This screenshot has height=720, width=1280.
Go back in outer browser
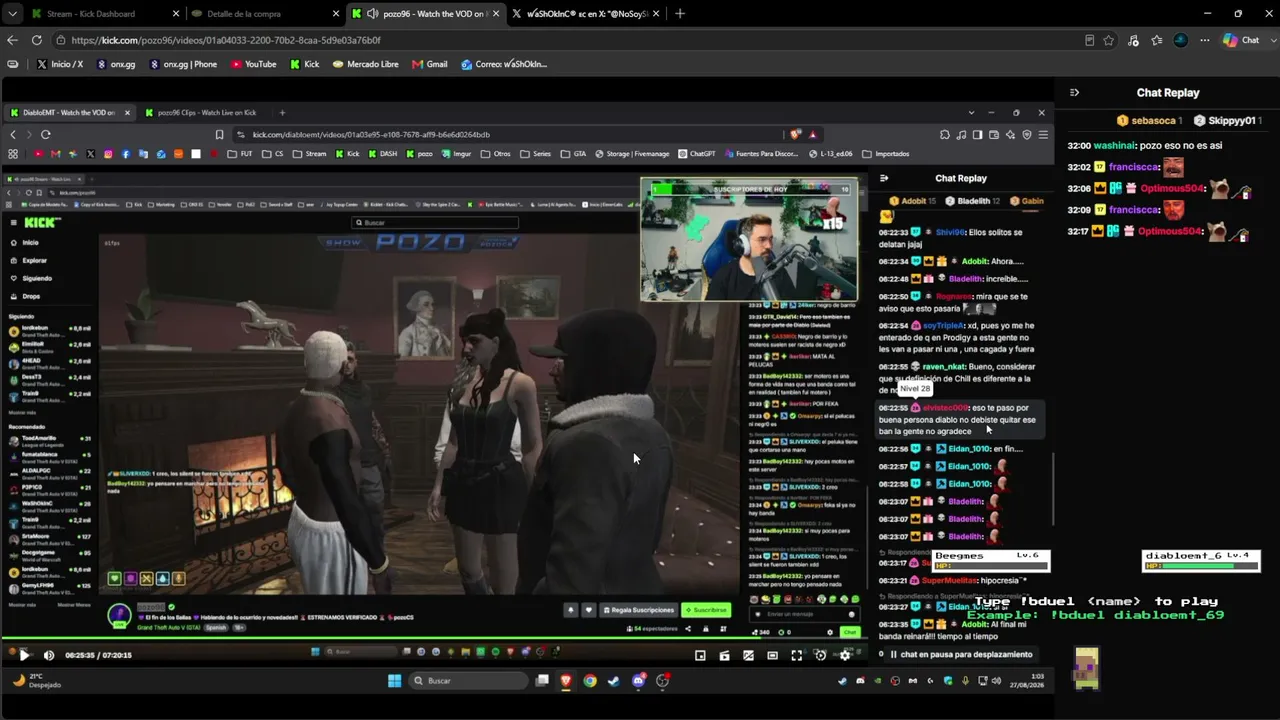point(12,40)
